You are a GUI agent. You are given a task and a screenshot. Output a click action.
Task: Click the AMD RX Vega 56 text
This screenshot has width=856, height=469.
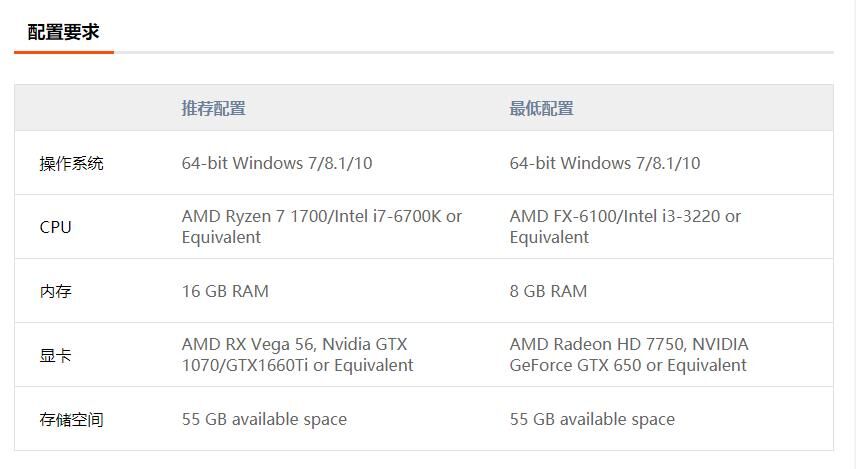click(x=246, y=344)
